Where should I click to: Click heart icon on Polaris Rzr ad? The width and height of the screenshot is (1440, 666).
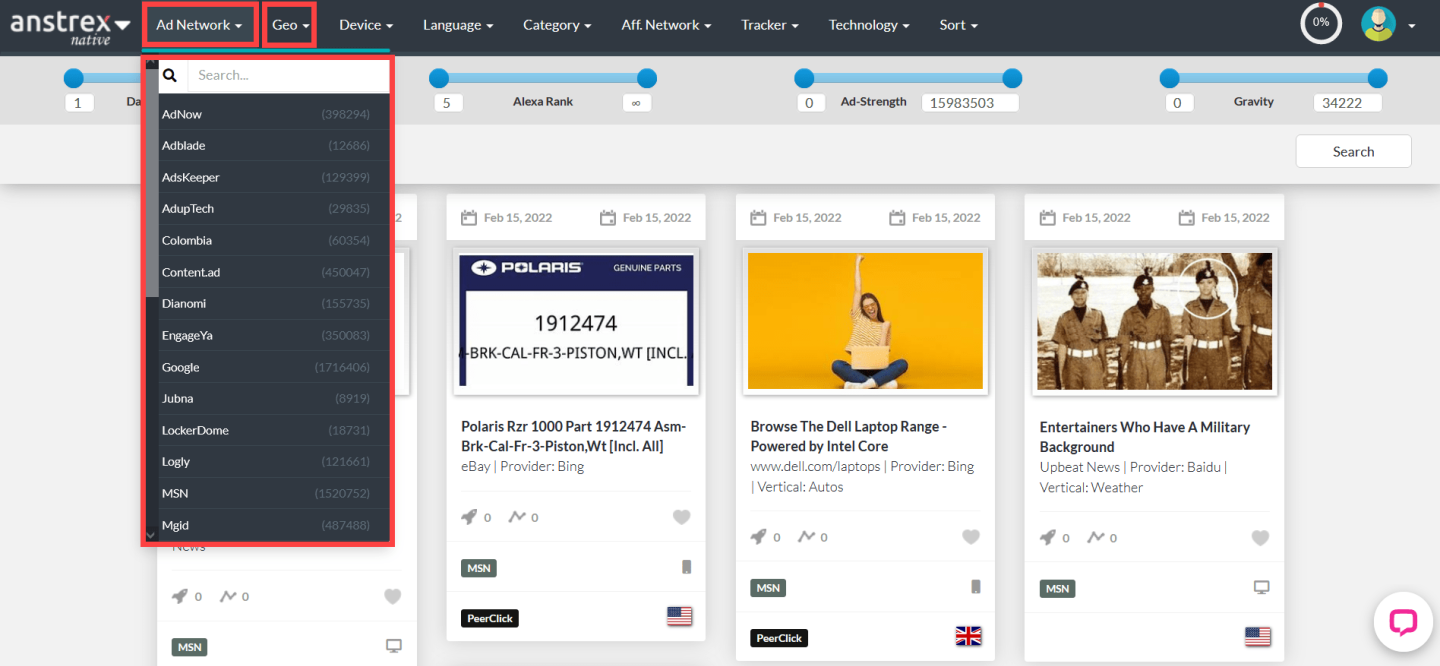[x=681, y=517]
